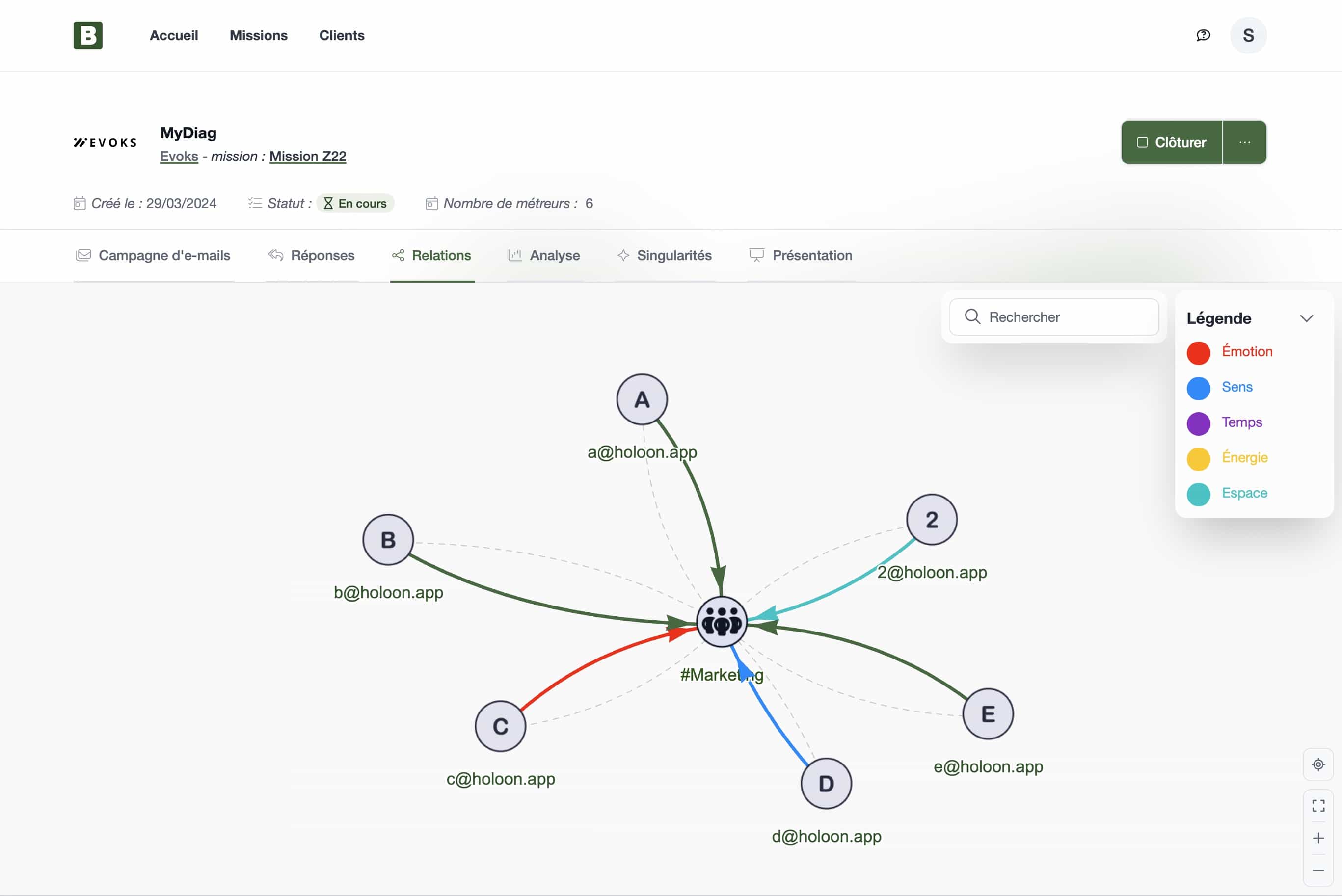1342x896 pixels.
Task: Open the Mission Z22 link
Action: coord(307,156)
